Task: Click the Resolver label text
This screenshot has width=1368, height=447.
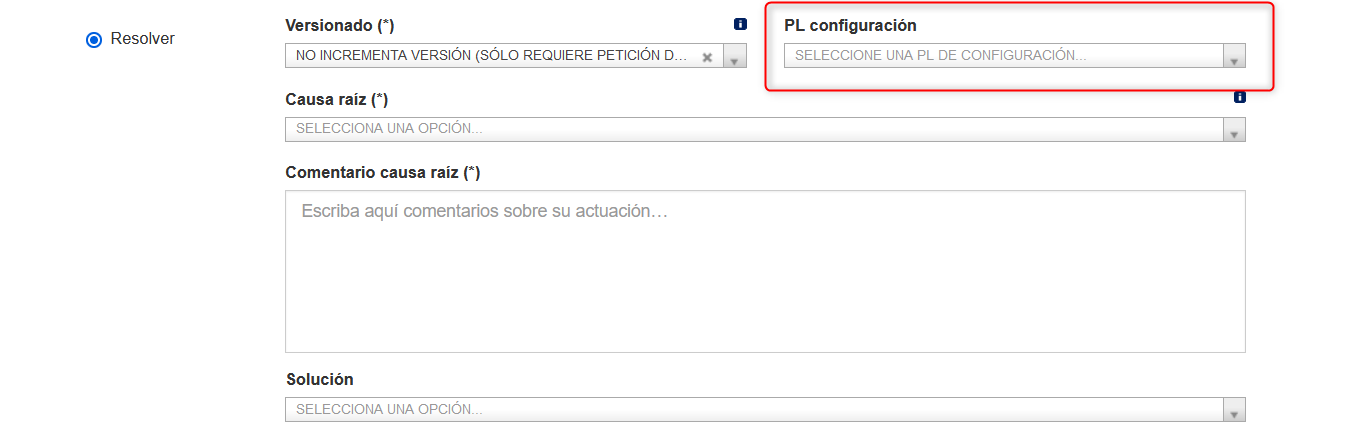Action: pos(143,39)
